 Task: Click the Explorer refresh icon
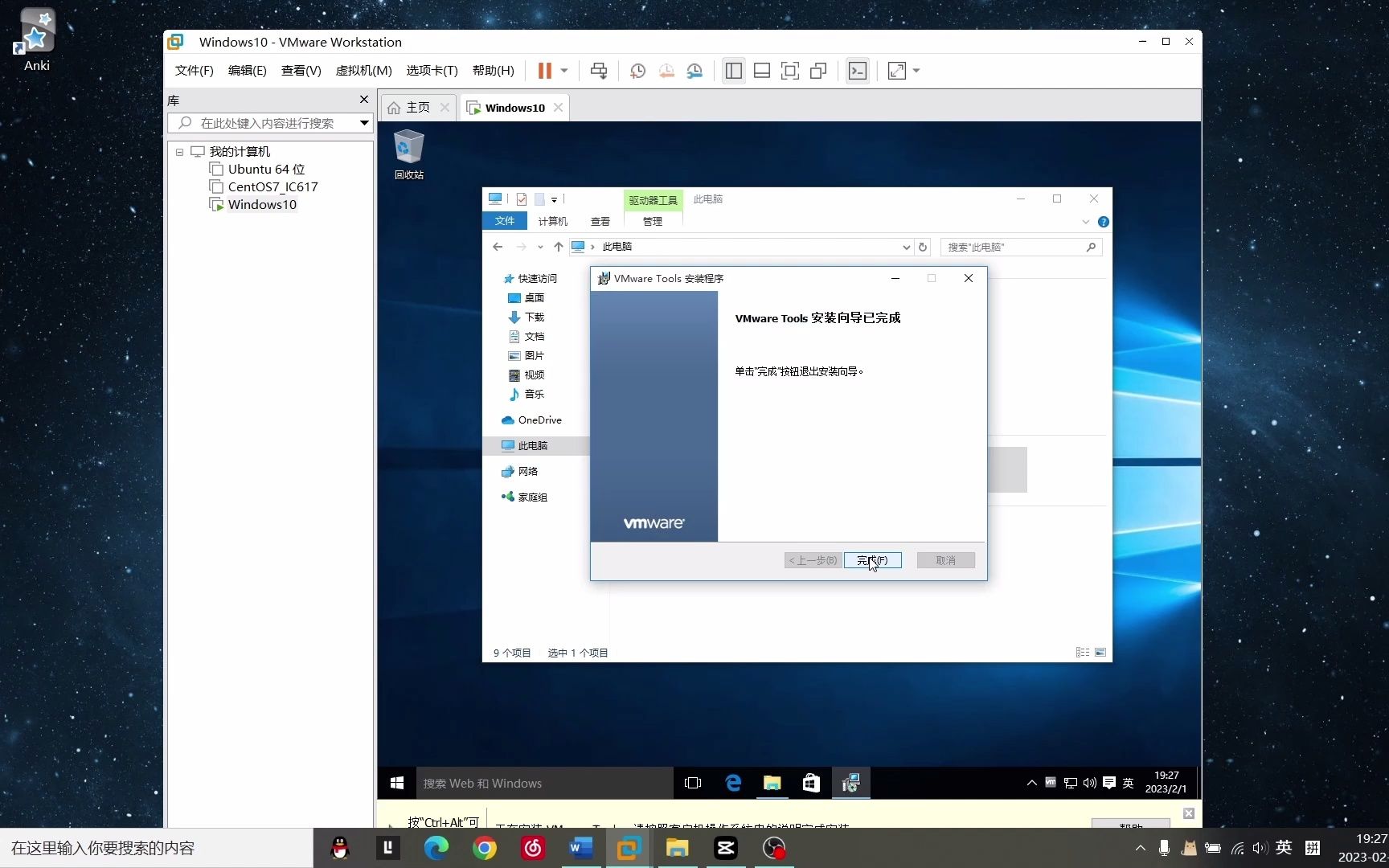click(x=923, y=247)
